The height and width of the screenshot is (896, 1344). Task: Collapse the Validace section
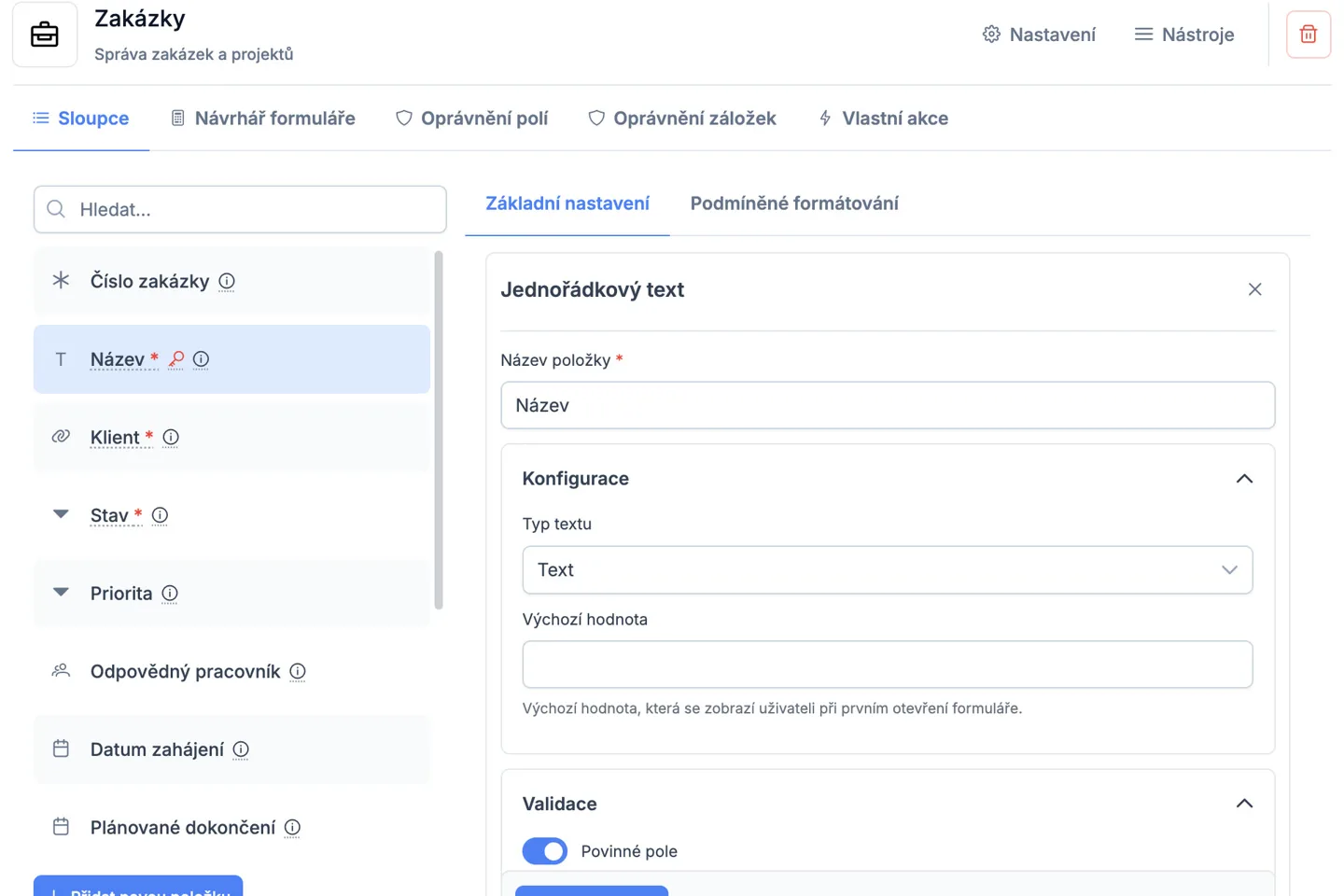(1243, 803)
